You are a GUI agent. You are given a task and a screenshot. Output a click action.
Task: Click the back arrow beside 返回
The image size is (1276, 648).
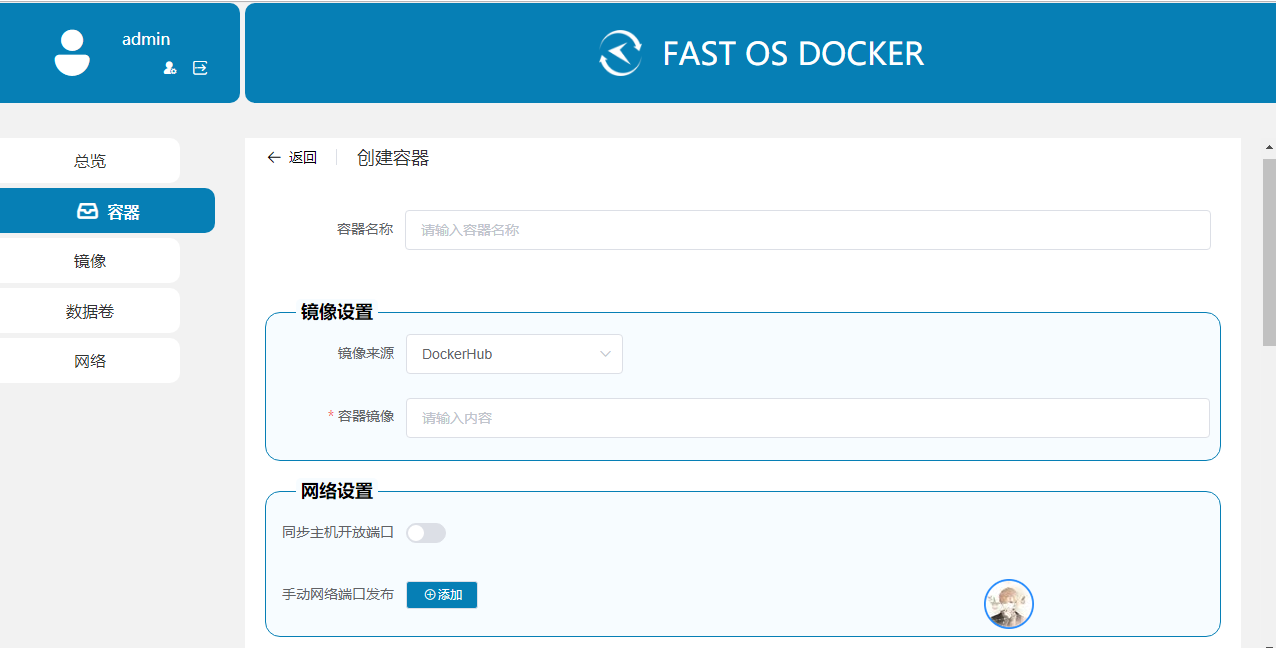tap(273, 157)
